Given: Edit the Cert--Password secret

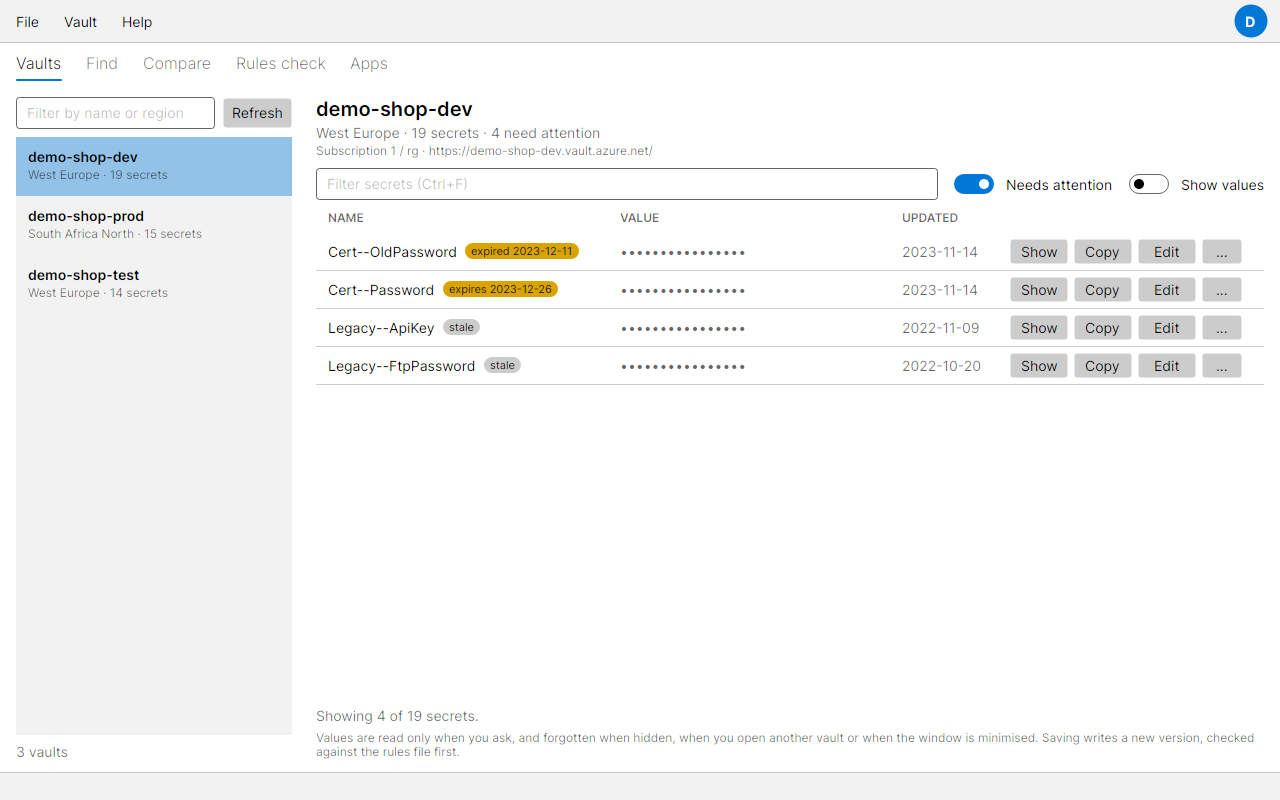Looking at the screenshot, I should pyautogui.click(x=1167, y=290).
